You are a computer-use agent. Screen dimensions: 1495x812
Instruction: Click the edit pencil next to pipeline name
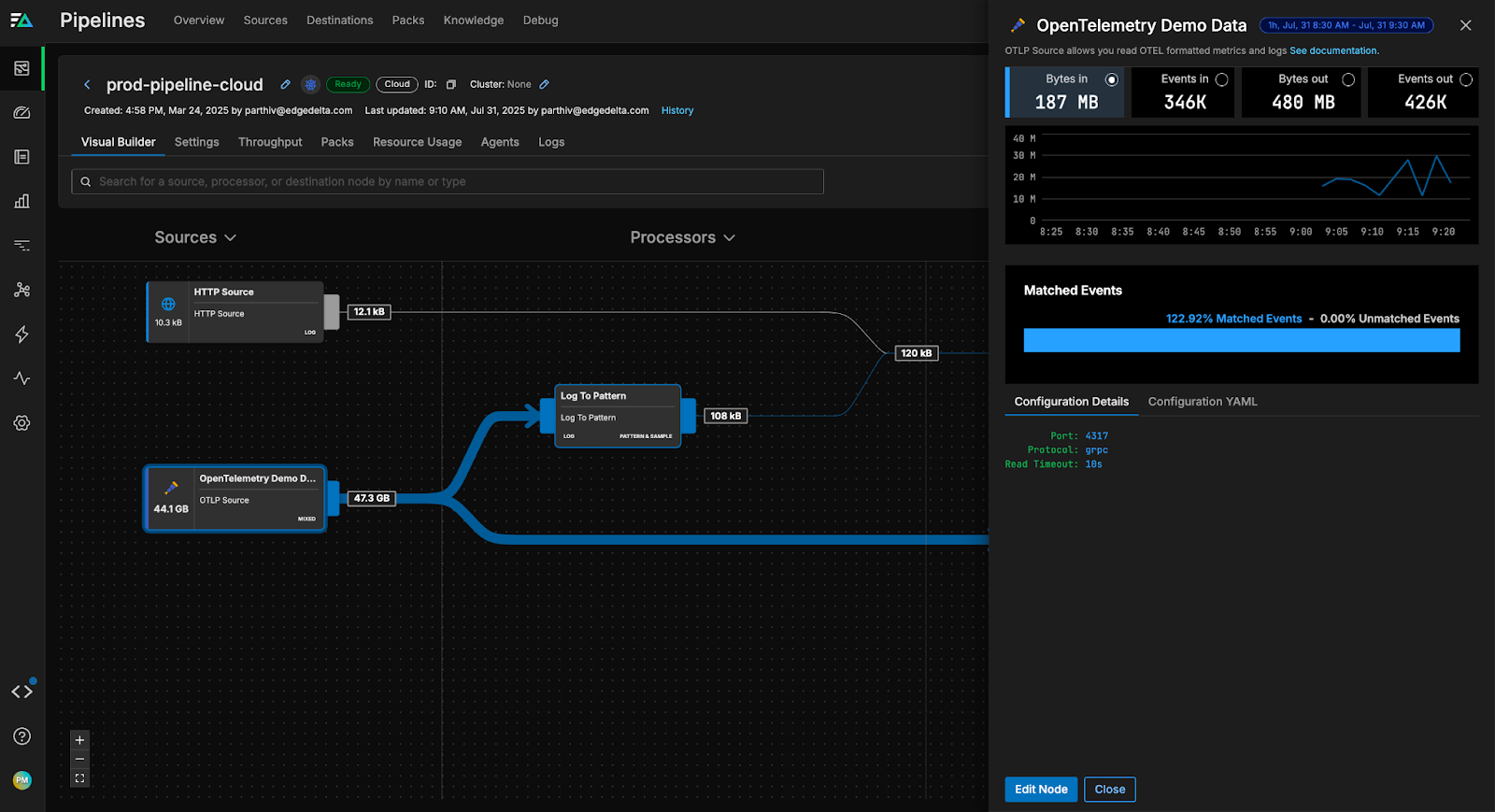pyautogui.click(x=285, y=84)
